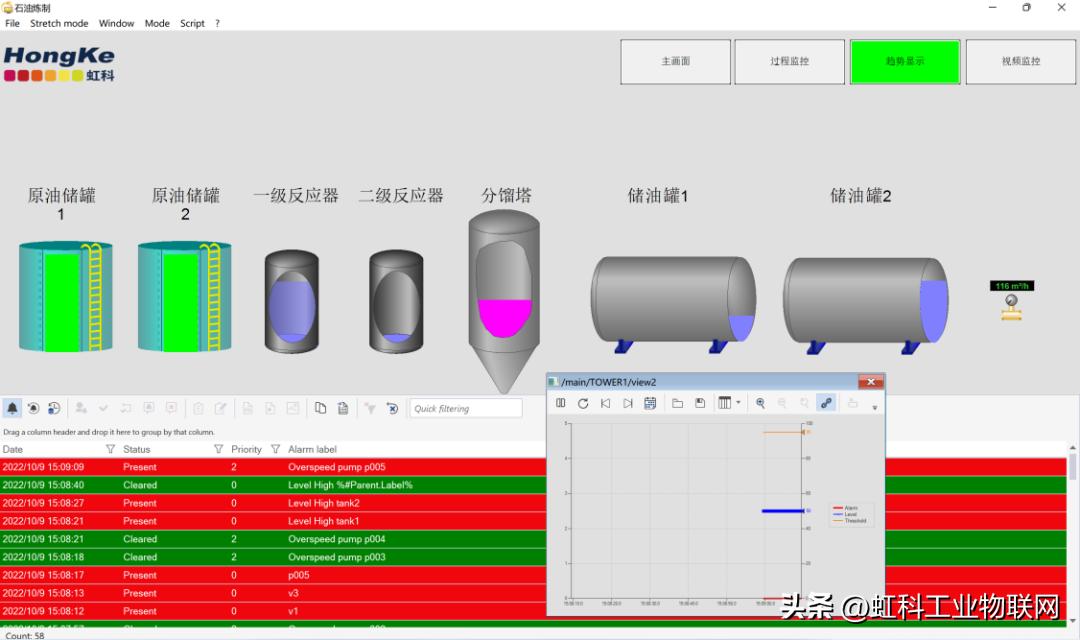Click the Quick filtering input field
Image resolution: width=1080 pixels, height=640 pixels.
point(466,408)
